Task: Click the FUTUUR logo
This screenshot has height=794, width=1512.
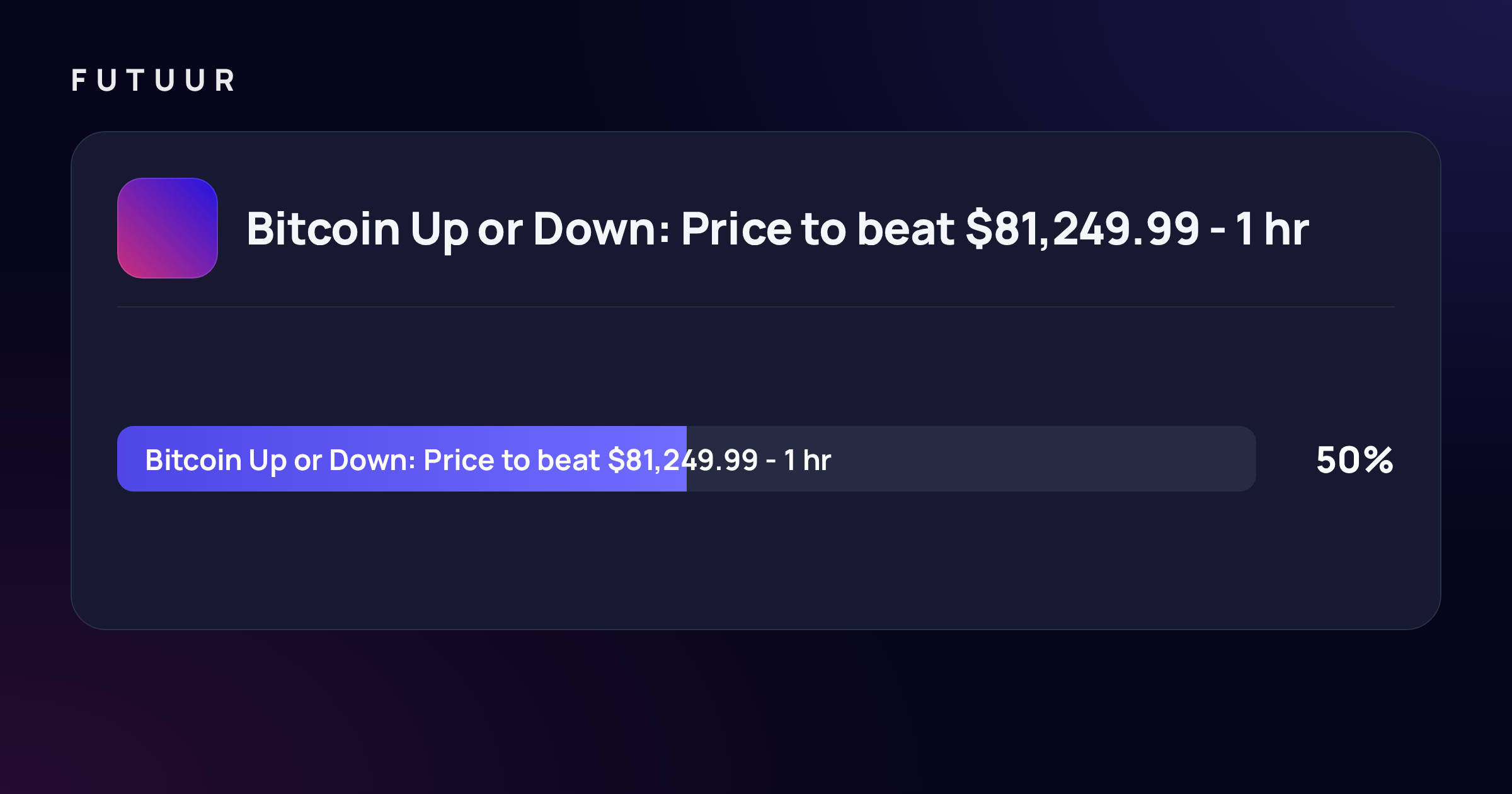Action: 153,81
